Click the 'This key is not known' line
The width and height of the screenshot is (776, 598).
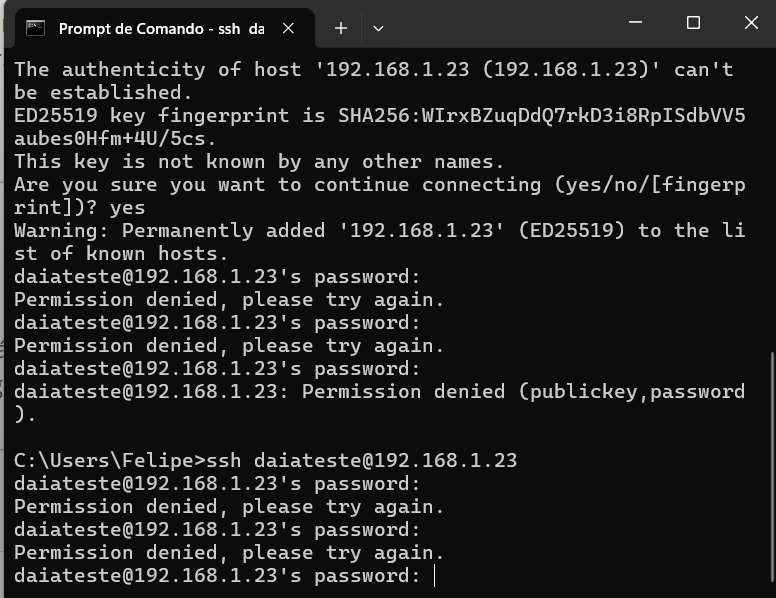[x=259, y=161]
